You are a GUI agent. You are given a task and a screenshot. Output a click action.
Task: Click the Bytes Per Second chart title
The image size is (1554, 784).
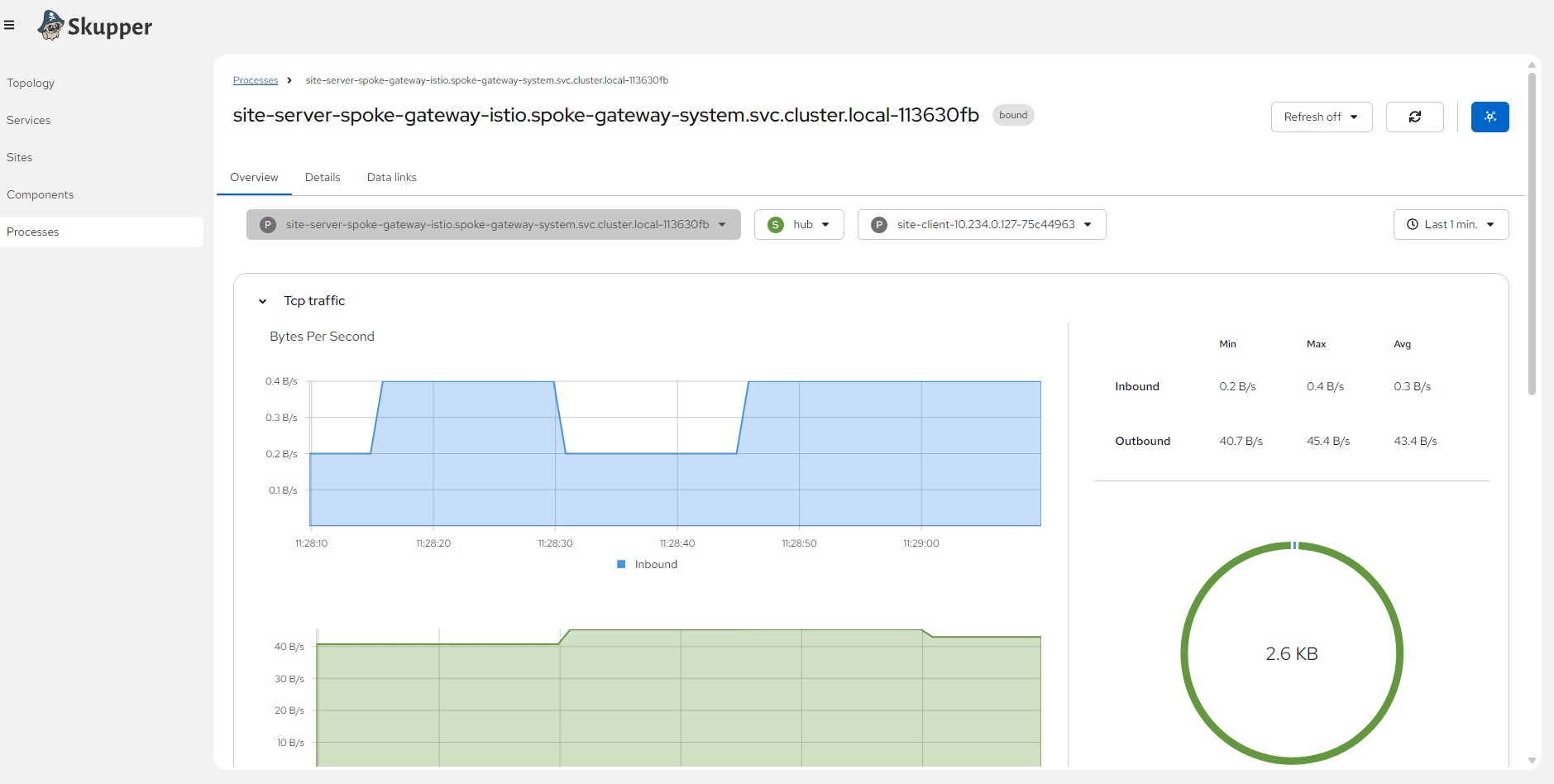pyautogui.click(x=322, y=336)
